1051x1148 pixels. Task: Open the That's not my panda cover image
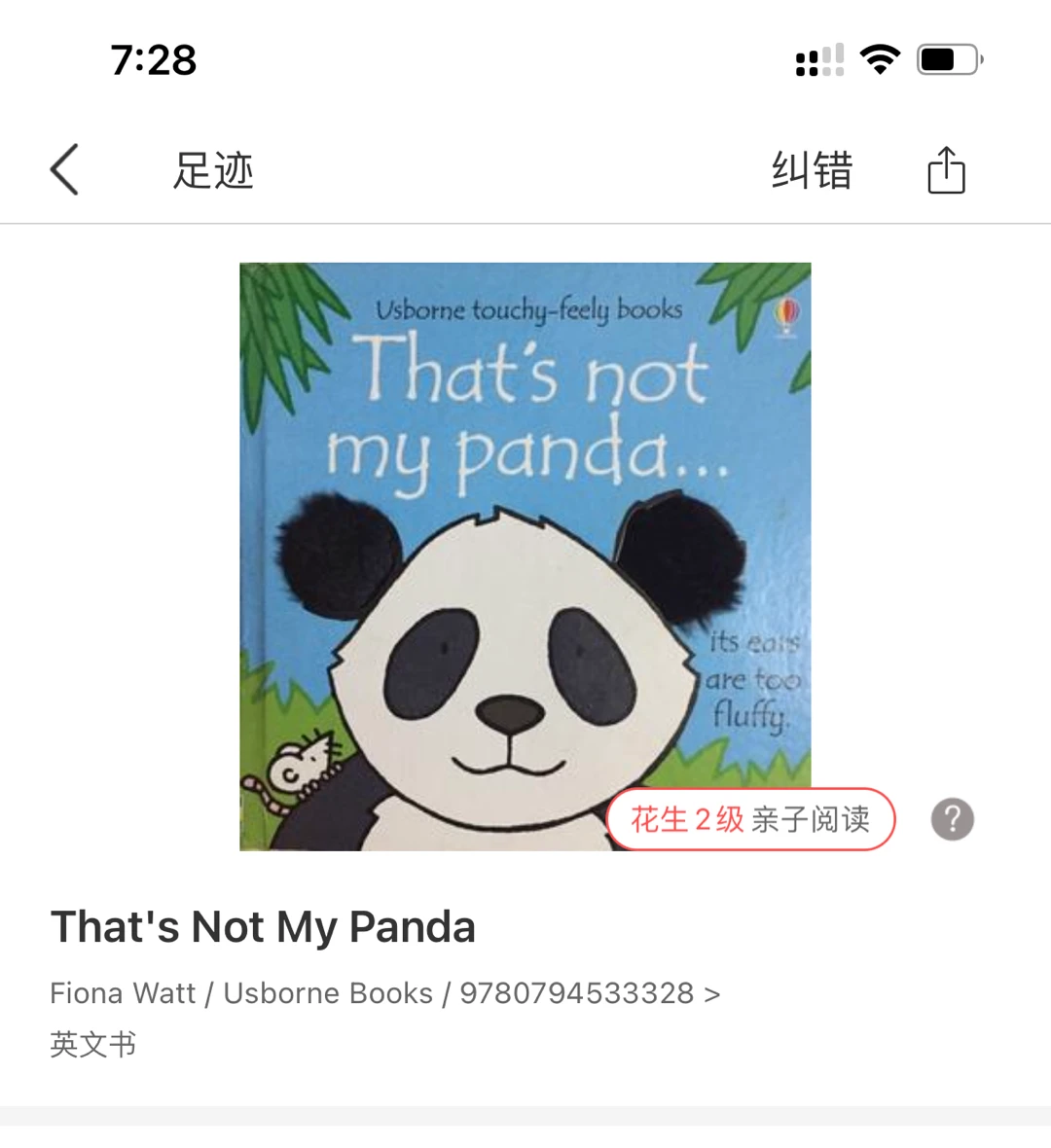pos(525,556)
